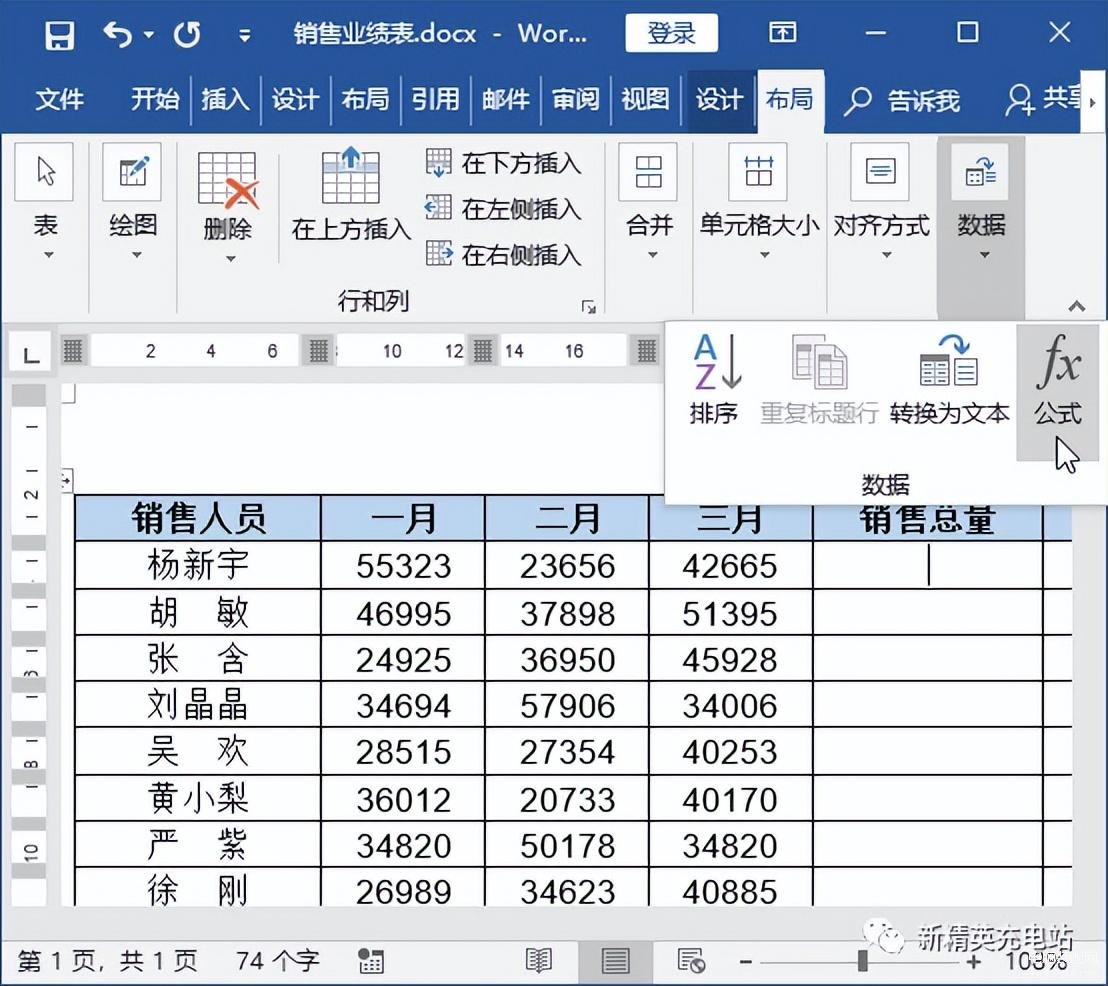Screen dimensions: 1108x986
Task: Click the 一月 column header
Action: pos(403,518)
